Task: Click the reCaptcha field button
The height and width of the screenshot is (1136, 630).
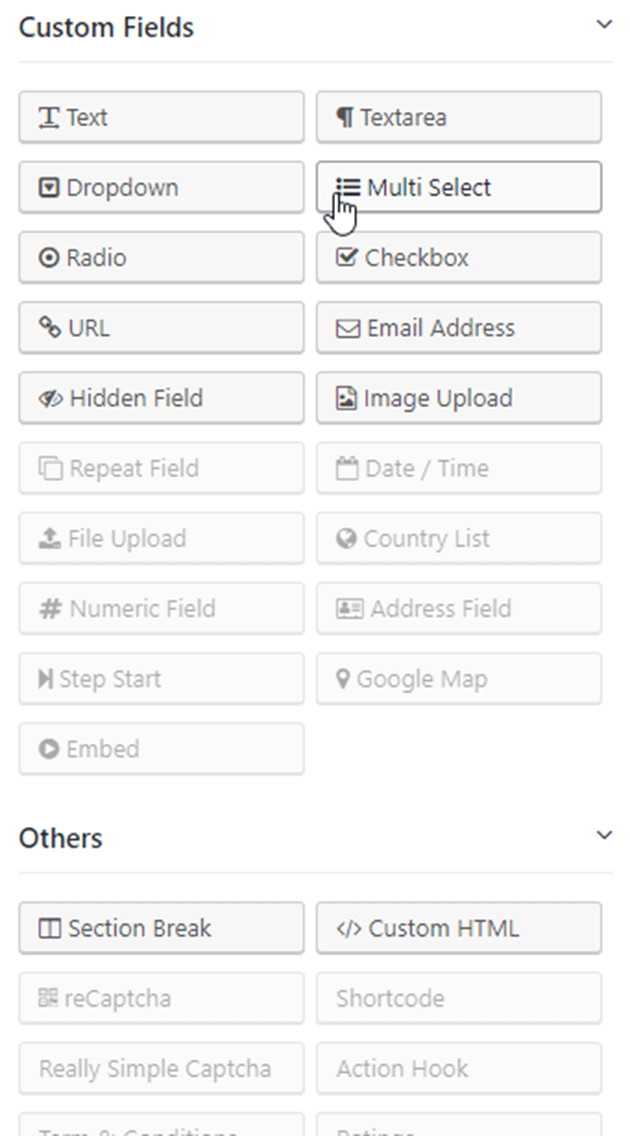Action: pyautogui.click(x=161, y=998)
